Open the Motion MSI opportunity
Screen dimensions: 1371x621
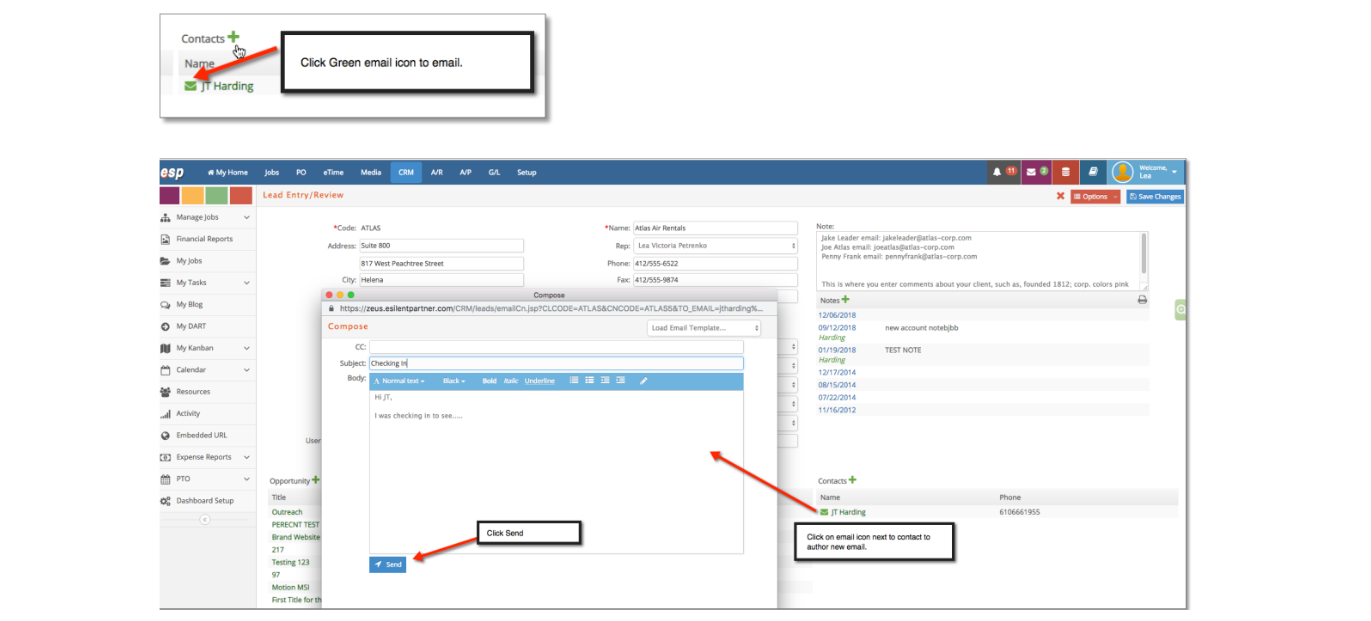[290, 587]
